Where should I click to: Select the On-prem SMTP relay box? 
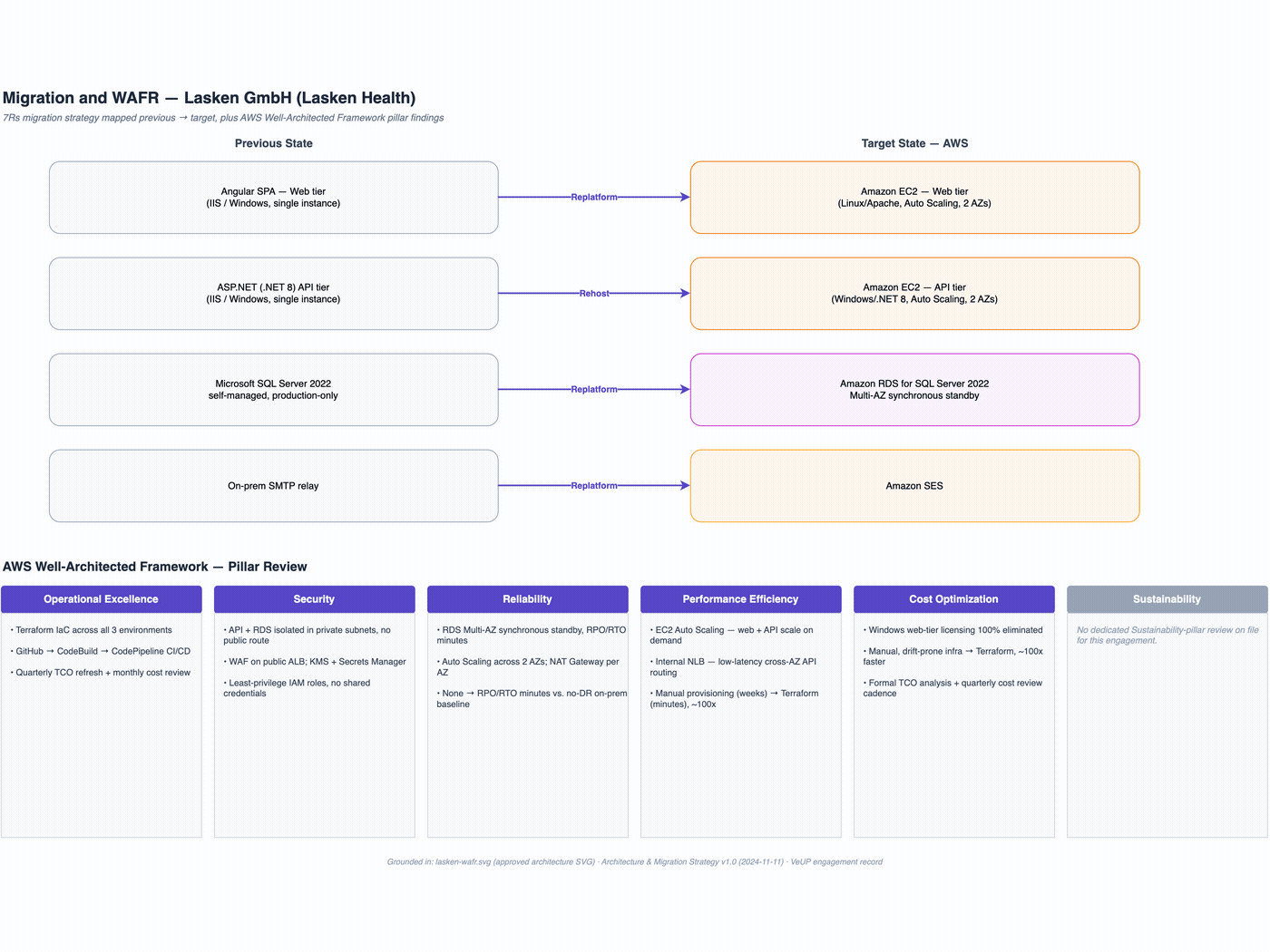(x=274, y=486)
